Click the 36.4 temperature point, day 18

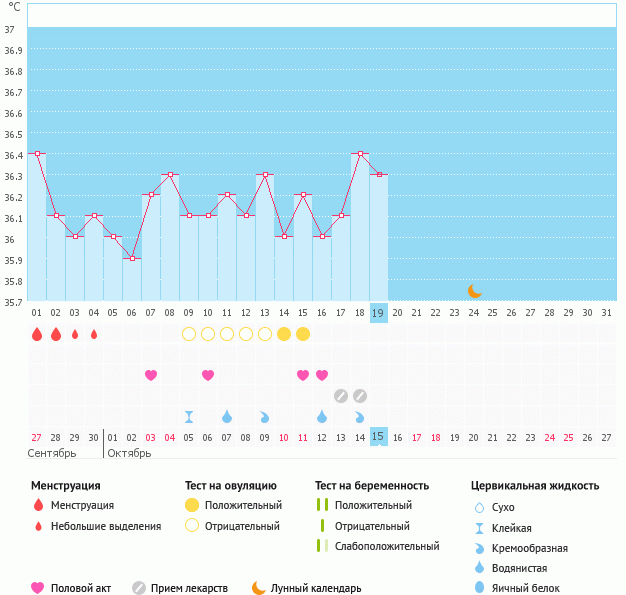[x=360, y=154]
